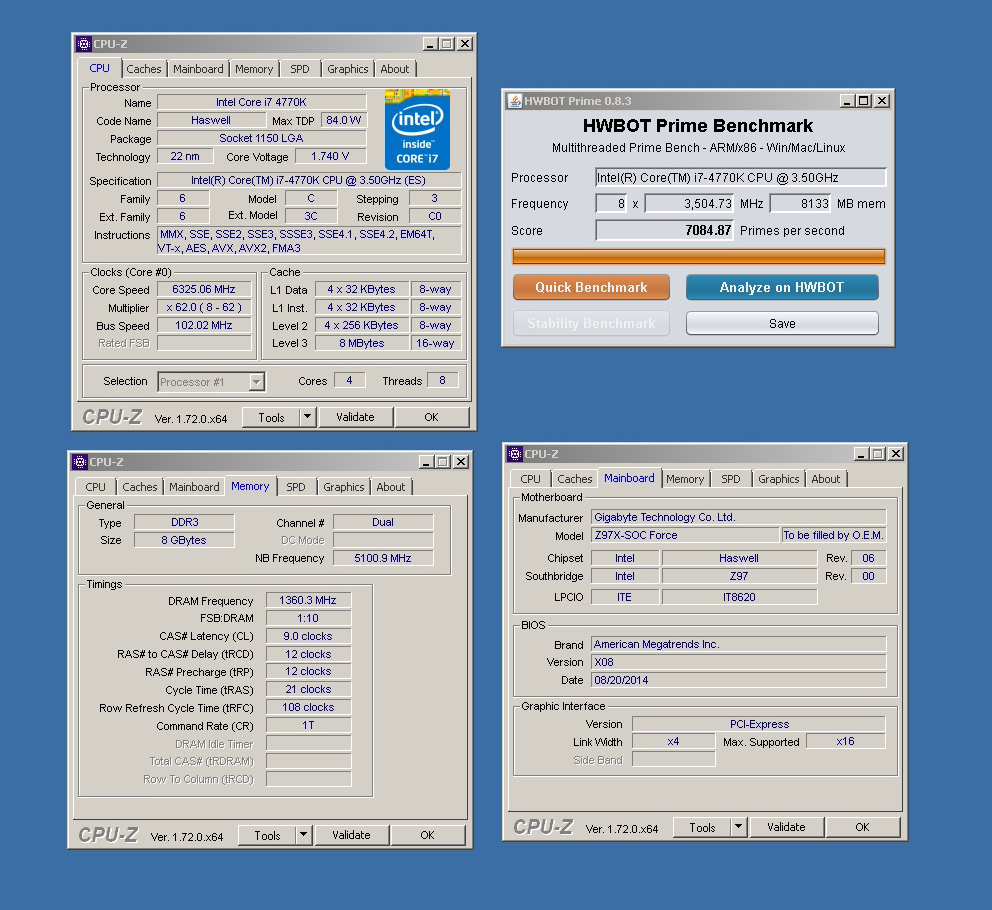This screenshot has width=992, height=910.
Task: Close the HWBOT Prime window
Action: pyautogui.click(x=882, y=101)
